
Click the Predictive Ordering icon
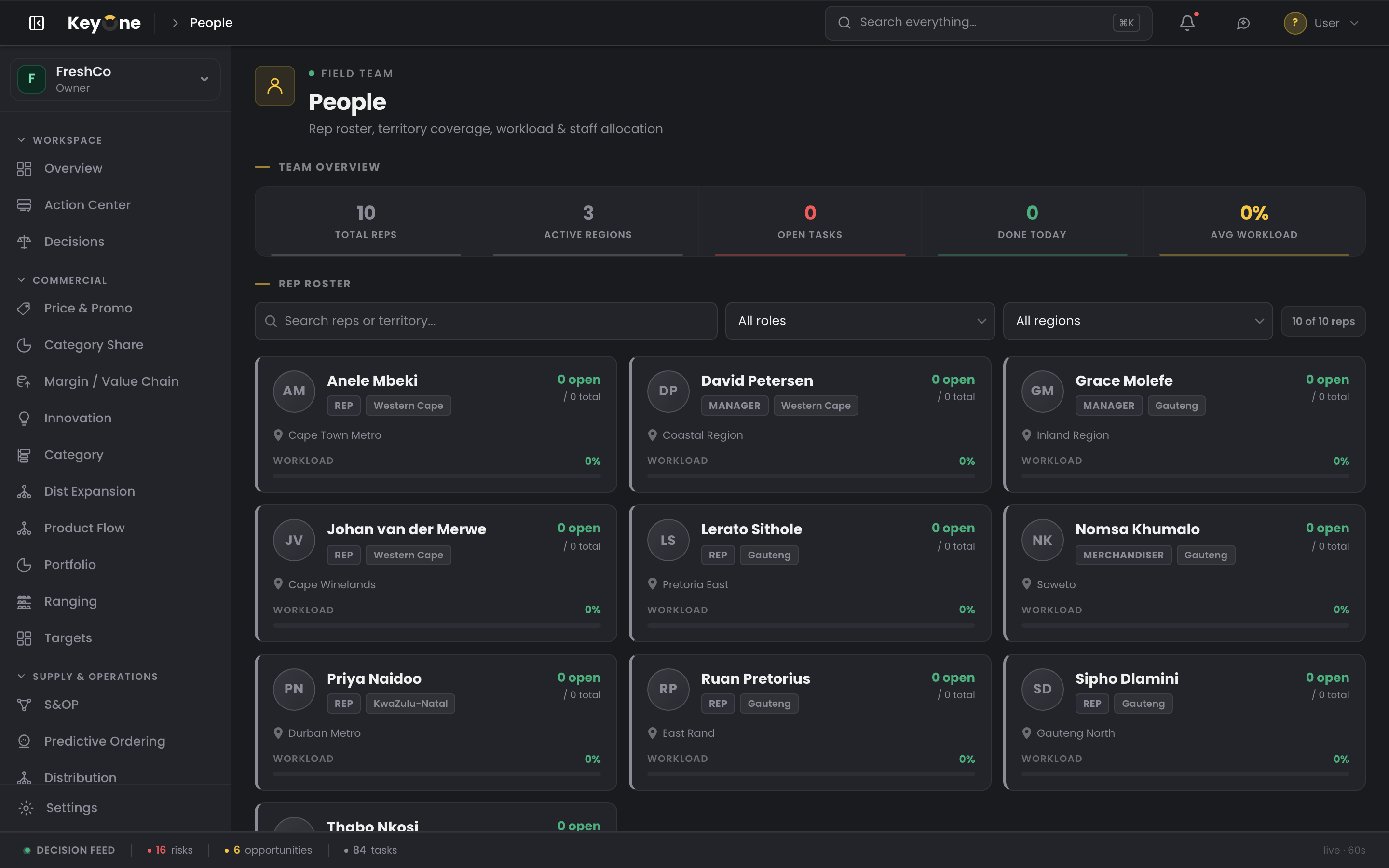click(x=24, y=741)
